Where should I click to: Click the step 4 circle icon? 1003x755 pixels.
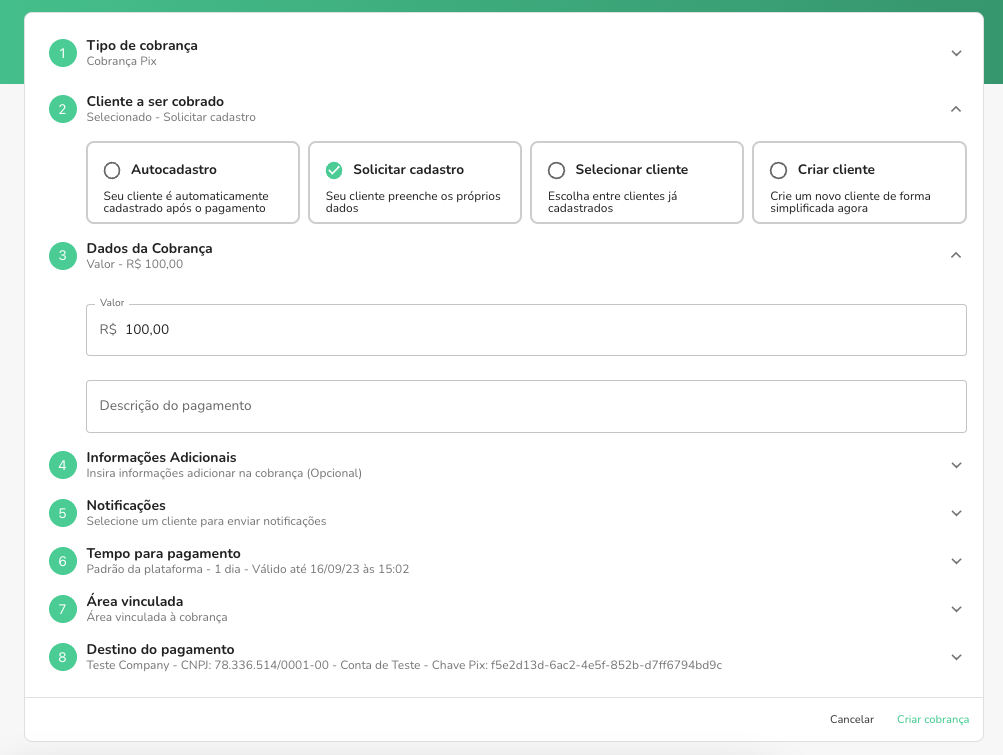coord(63,465)
